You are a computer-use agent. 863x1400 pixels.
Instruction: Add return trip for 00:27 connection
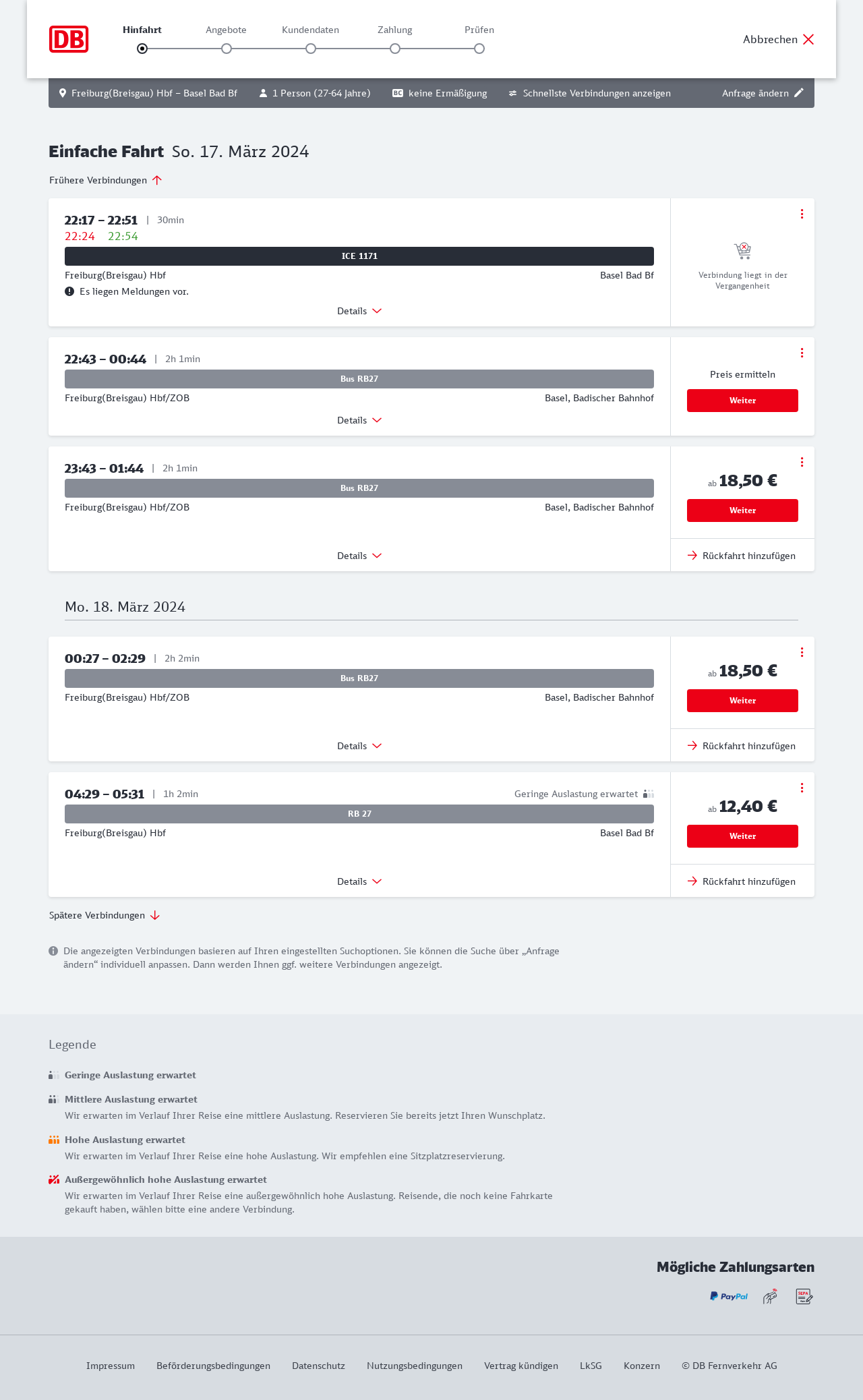click(x=742, y=746)
